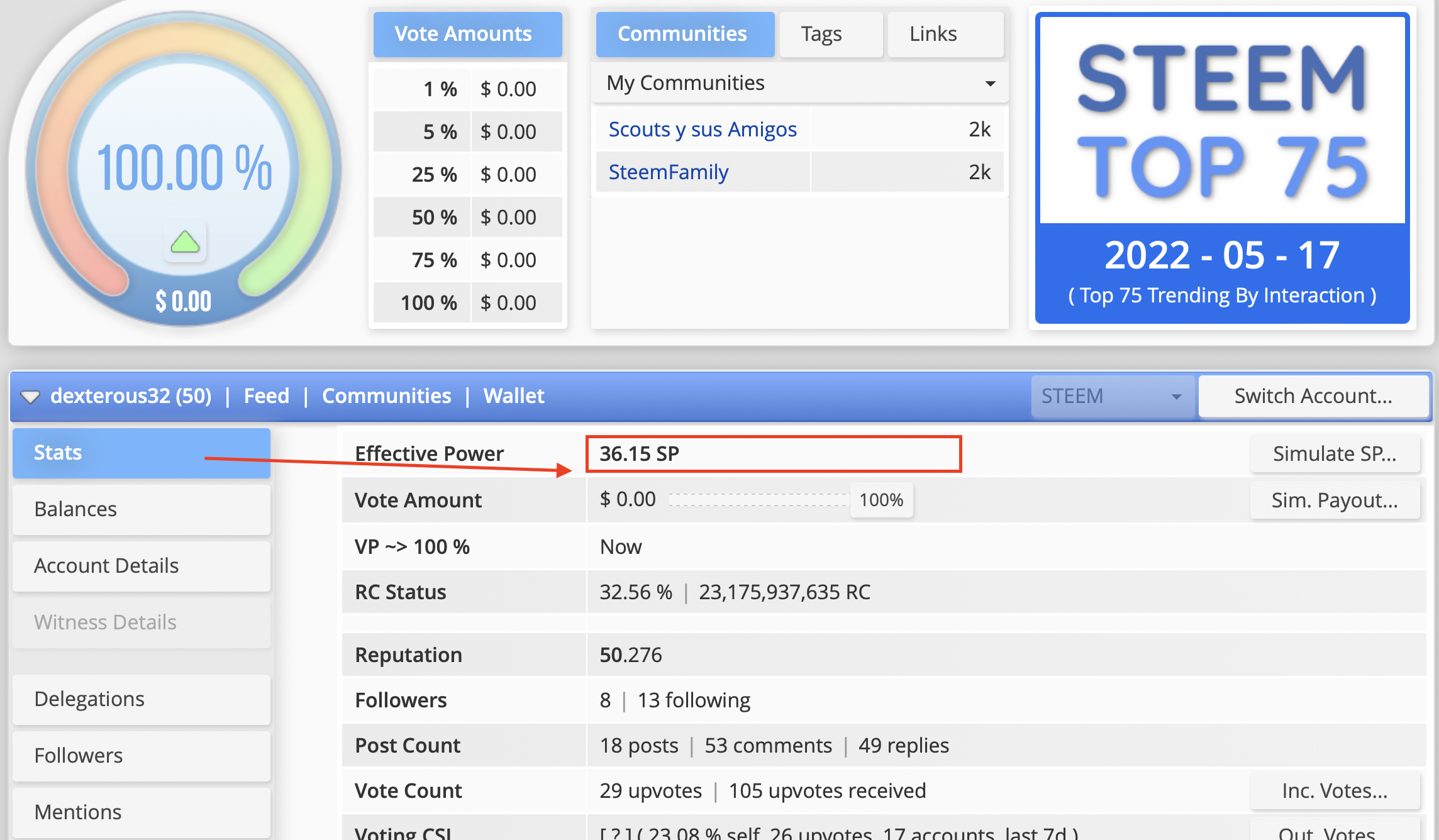Open Account Details in sidebar
This screenshot has width=1439, height=840.
point(142,566)
